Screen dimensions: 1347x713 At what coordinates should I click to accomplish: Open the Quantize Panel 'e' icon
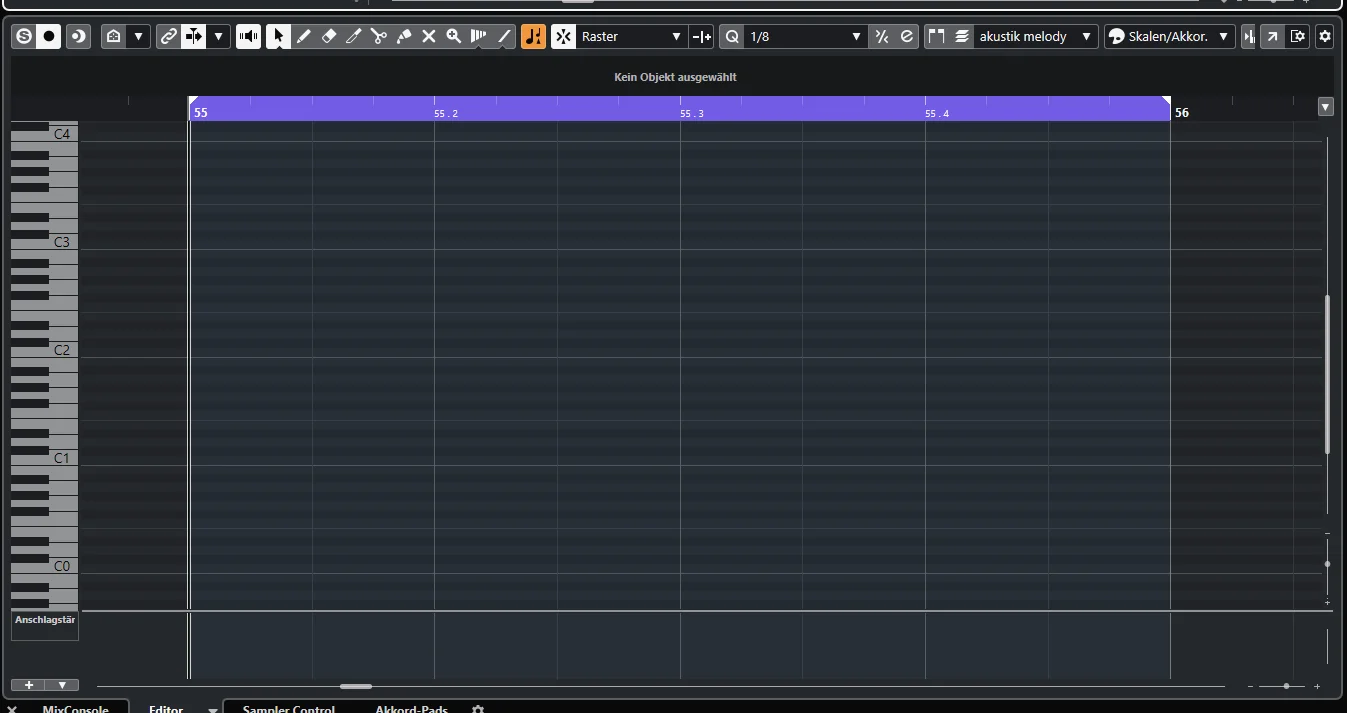906,37
